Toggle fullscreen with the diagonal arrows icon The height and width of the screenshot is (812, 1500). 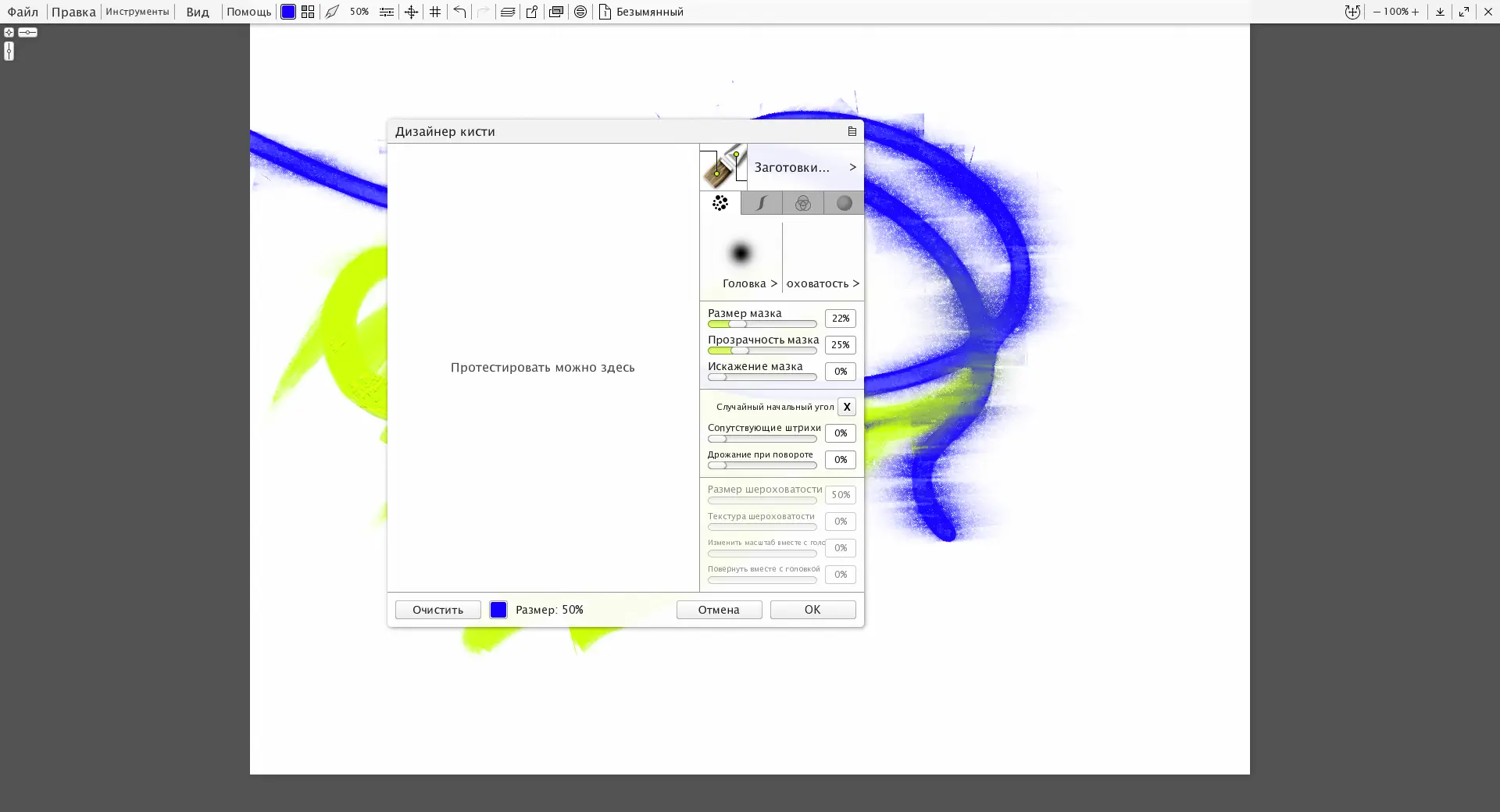(1464, 12)
